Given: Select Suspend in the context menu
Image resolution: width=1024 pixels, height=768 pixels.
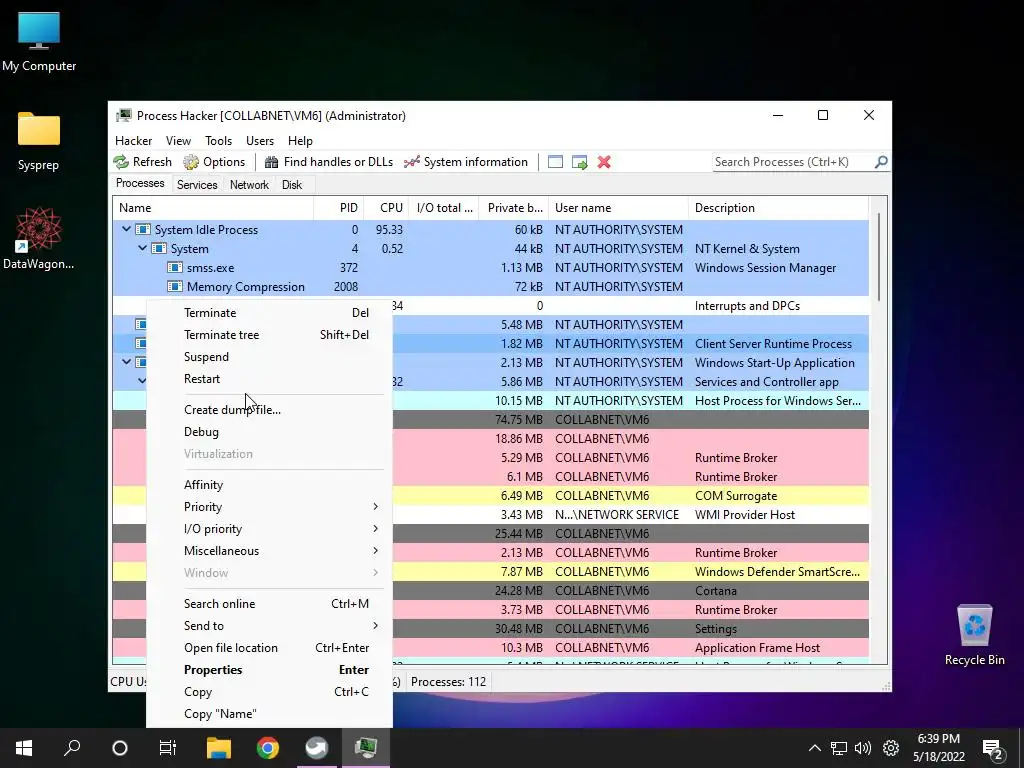Looking at the screenshot, I should [x=270, y=357].
